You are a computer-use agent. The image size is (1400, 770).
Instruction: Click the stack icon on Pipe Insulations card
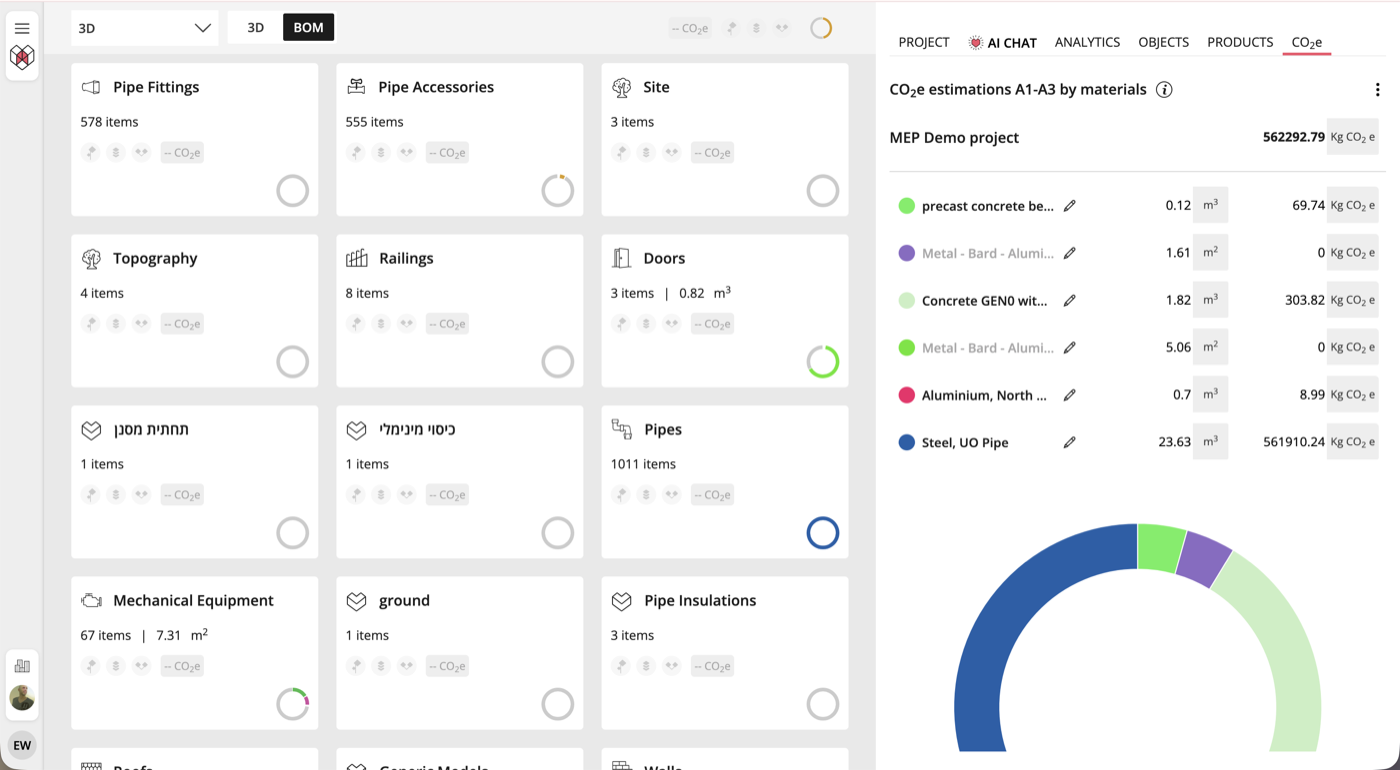pyautogui.click(x=646, y=666)
